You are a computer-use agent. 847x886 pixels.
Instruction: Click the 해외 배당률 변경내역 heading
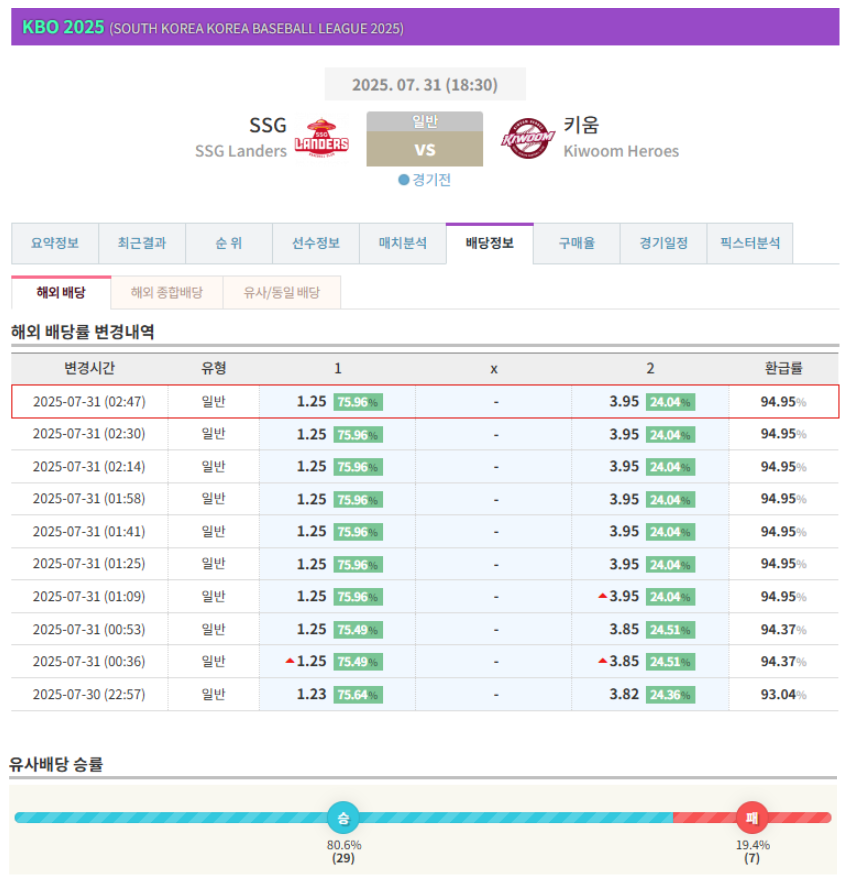coord(82,332)
